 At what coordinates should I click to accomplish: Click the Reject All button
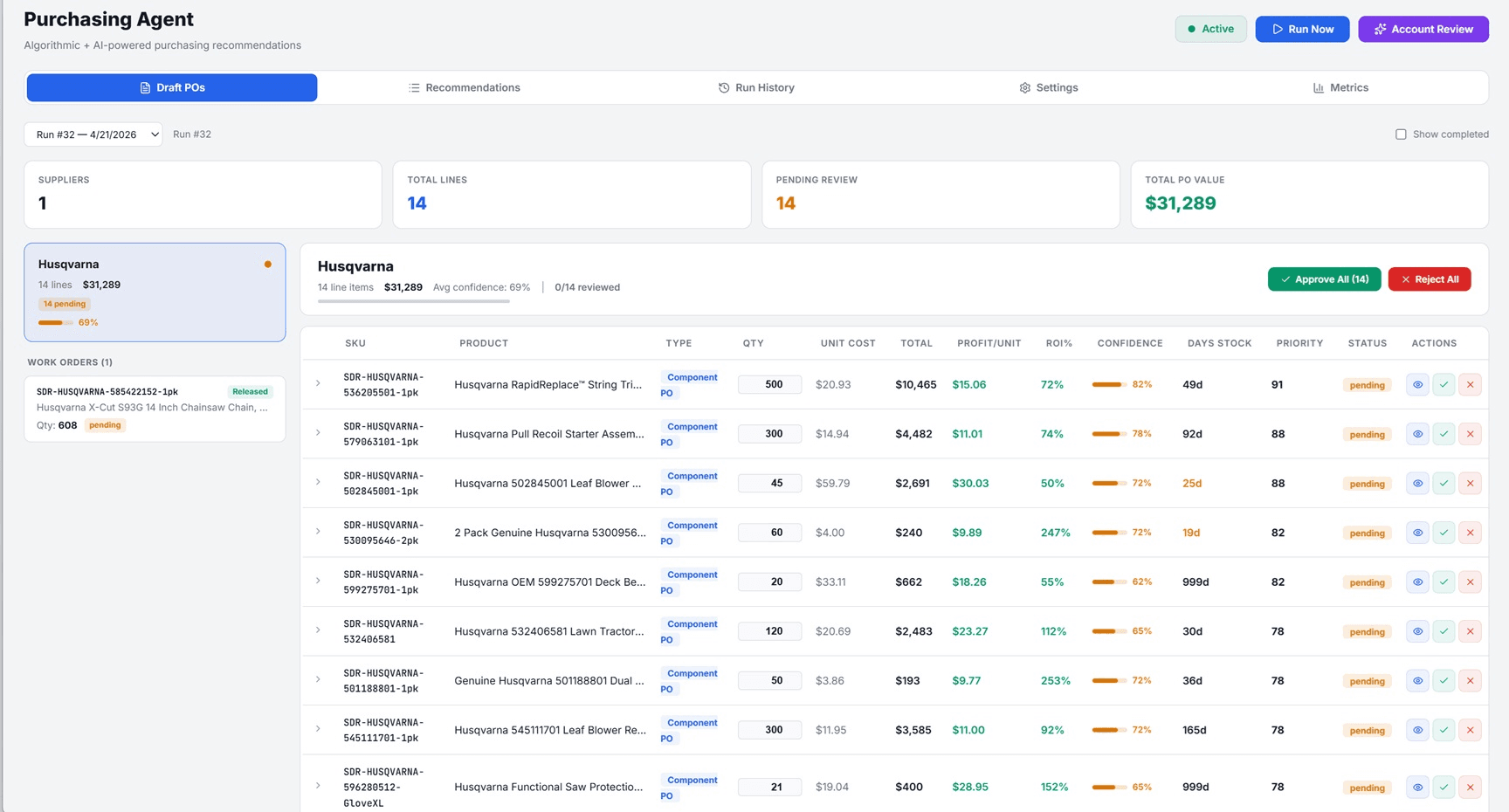[x=1430, y=279]
